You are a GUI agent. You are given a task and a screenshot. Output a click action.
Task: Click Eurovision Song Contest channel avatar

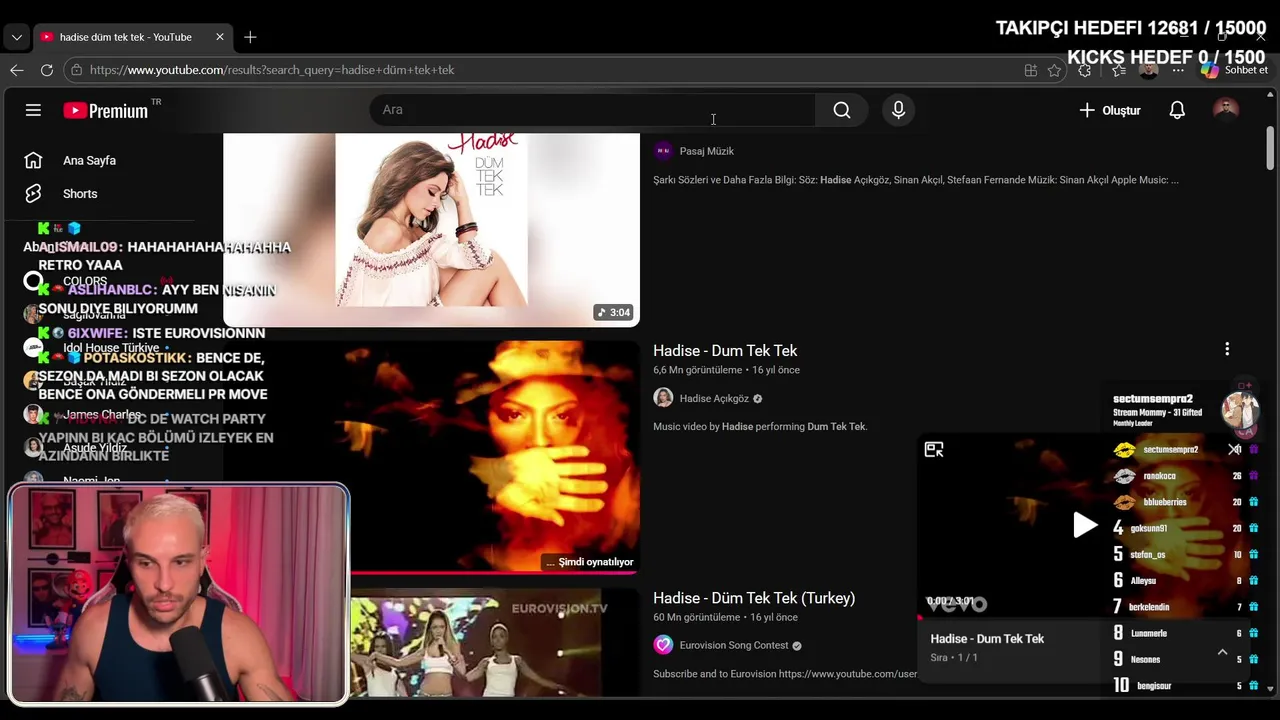tap(663, 645)
